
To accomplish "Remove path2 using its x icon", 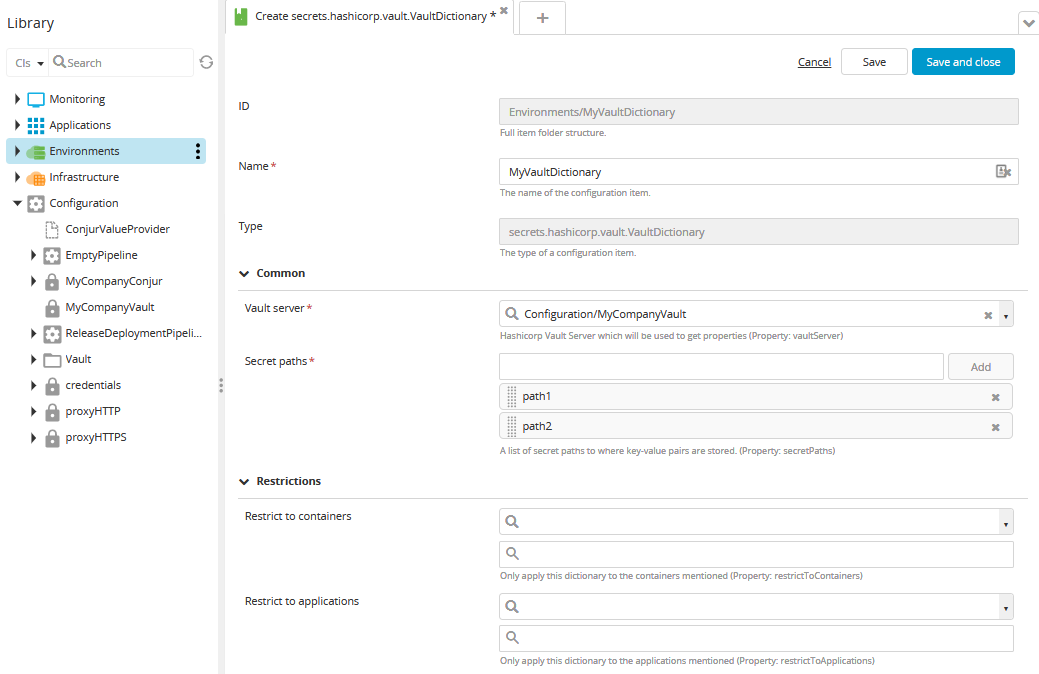I will click(995, 427).
